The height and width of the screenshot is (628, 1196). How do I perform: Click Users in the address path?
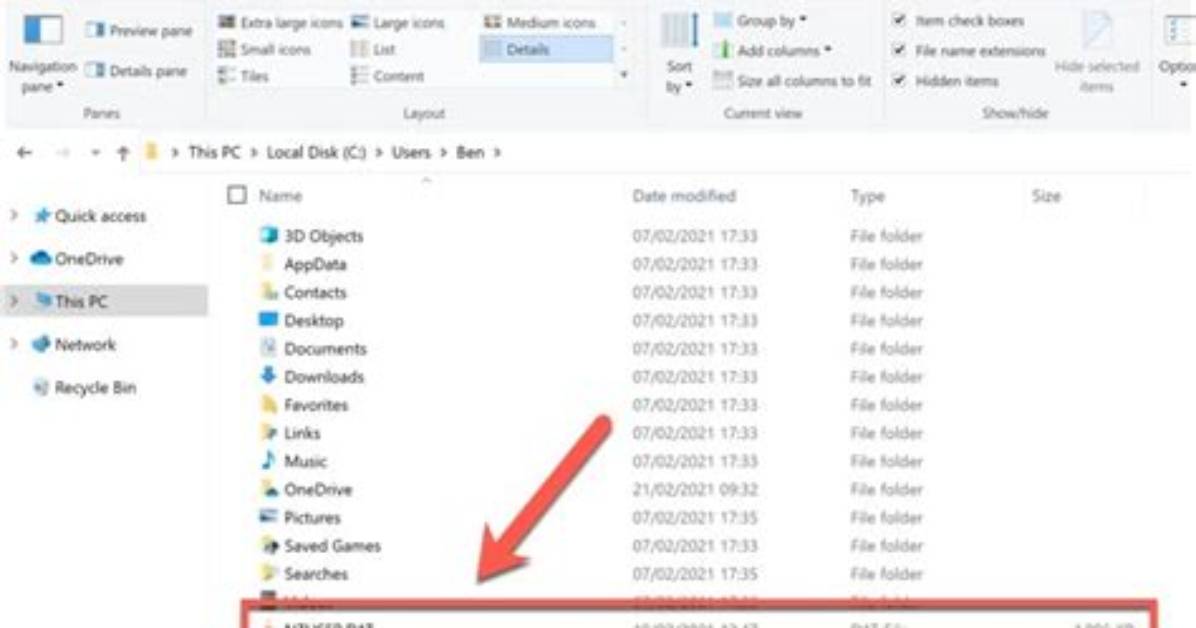[x=411, y=153]
